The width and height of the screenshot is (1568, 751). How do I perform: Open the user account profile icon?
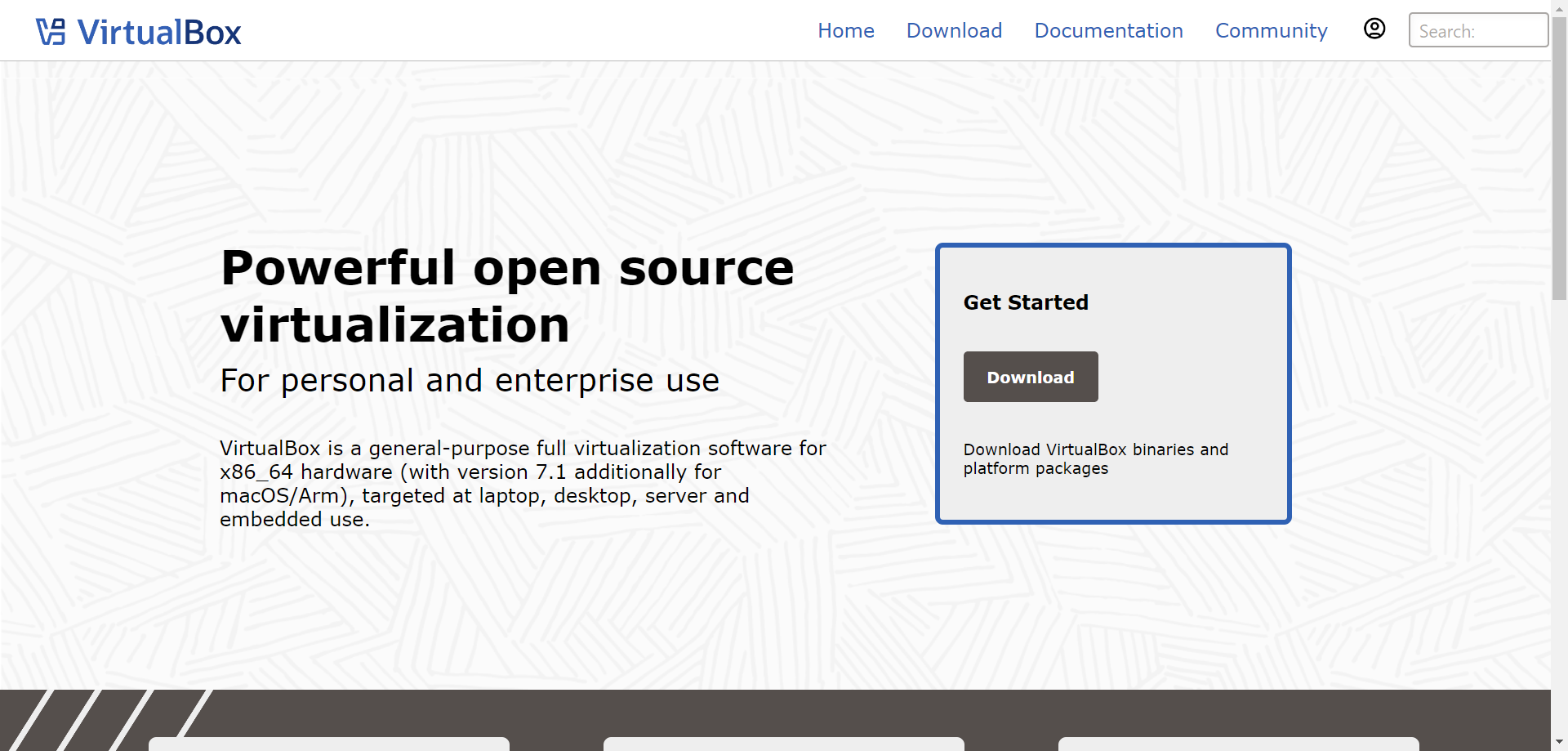click(x=1374, y=29)
